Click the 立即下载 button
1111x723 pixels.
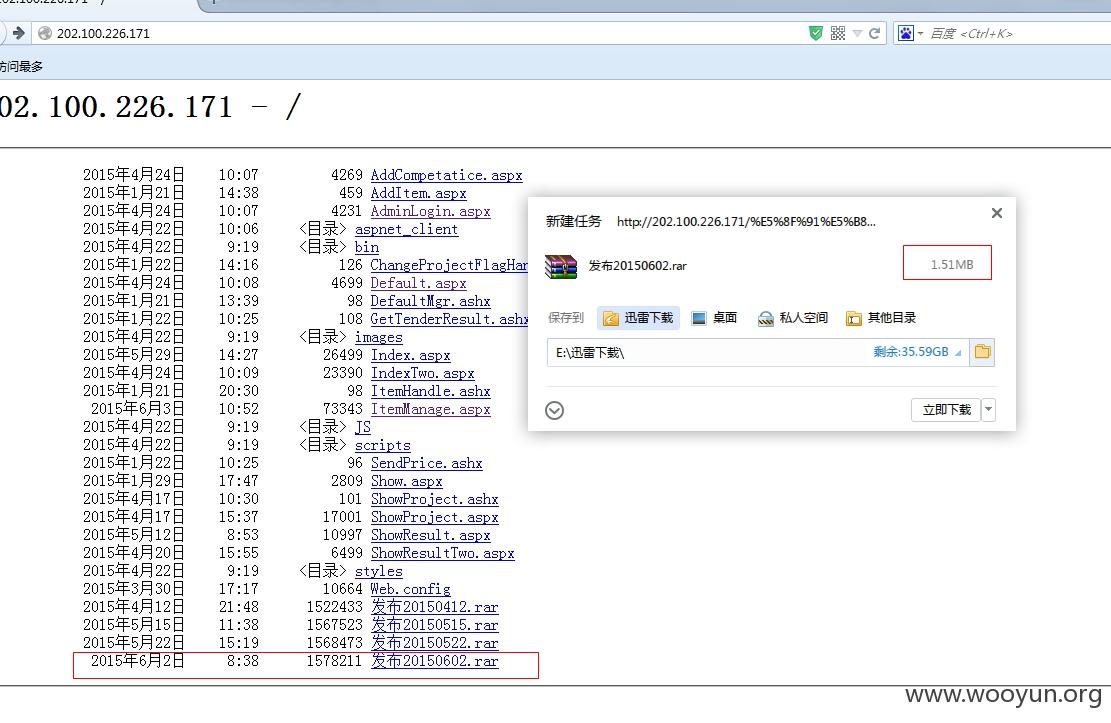pyautogui.click(x=946, y=410)
